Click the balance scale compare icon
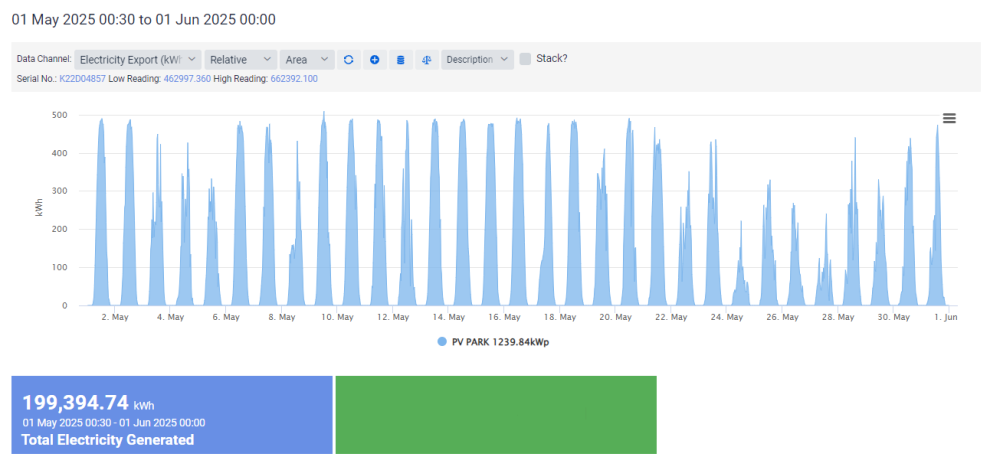Screen dimensions: 990x457 426,60
